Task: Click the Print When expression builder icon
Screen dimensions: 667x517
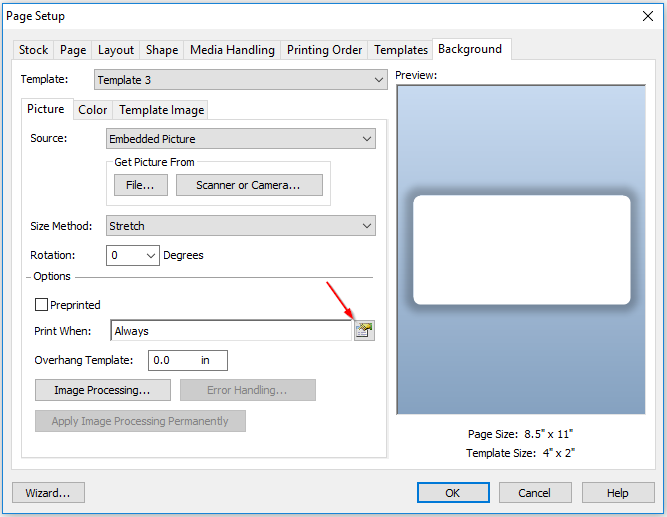Action: click(x=364, y=331)
